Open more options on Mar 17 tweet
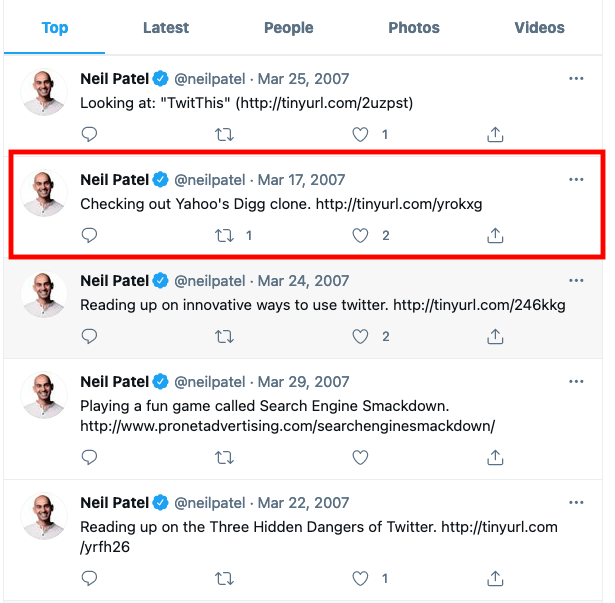615x603 pixels. click(x=576, y=180)
